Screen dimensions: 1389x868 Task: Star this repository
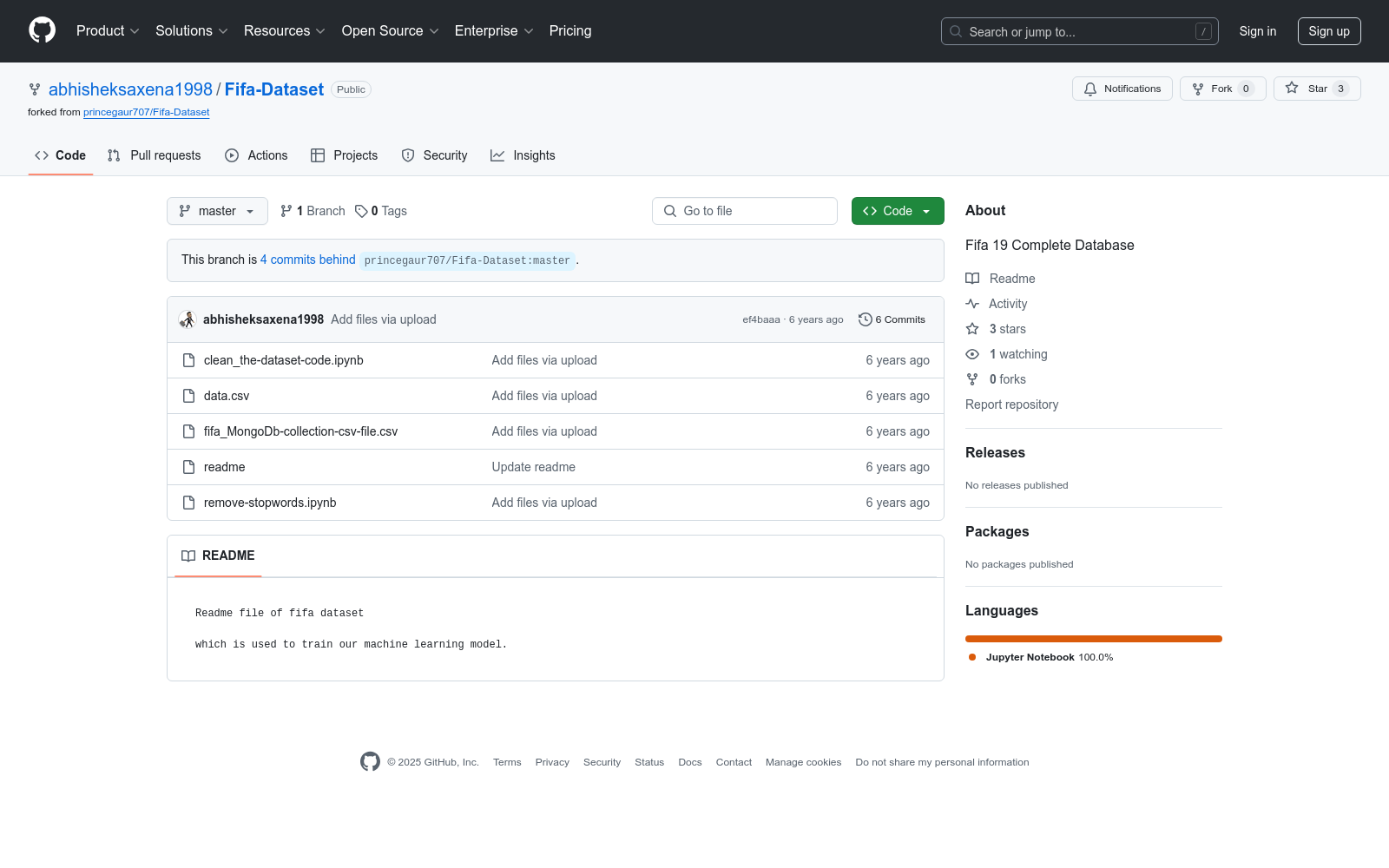(x=1317, y=89)
